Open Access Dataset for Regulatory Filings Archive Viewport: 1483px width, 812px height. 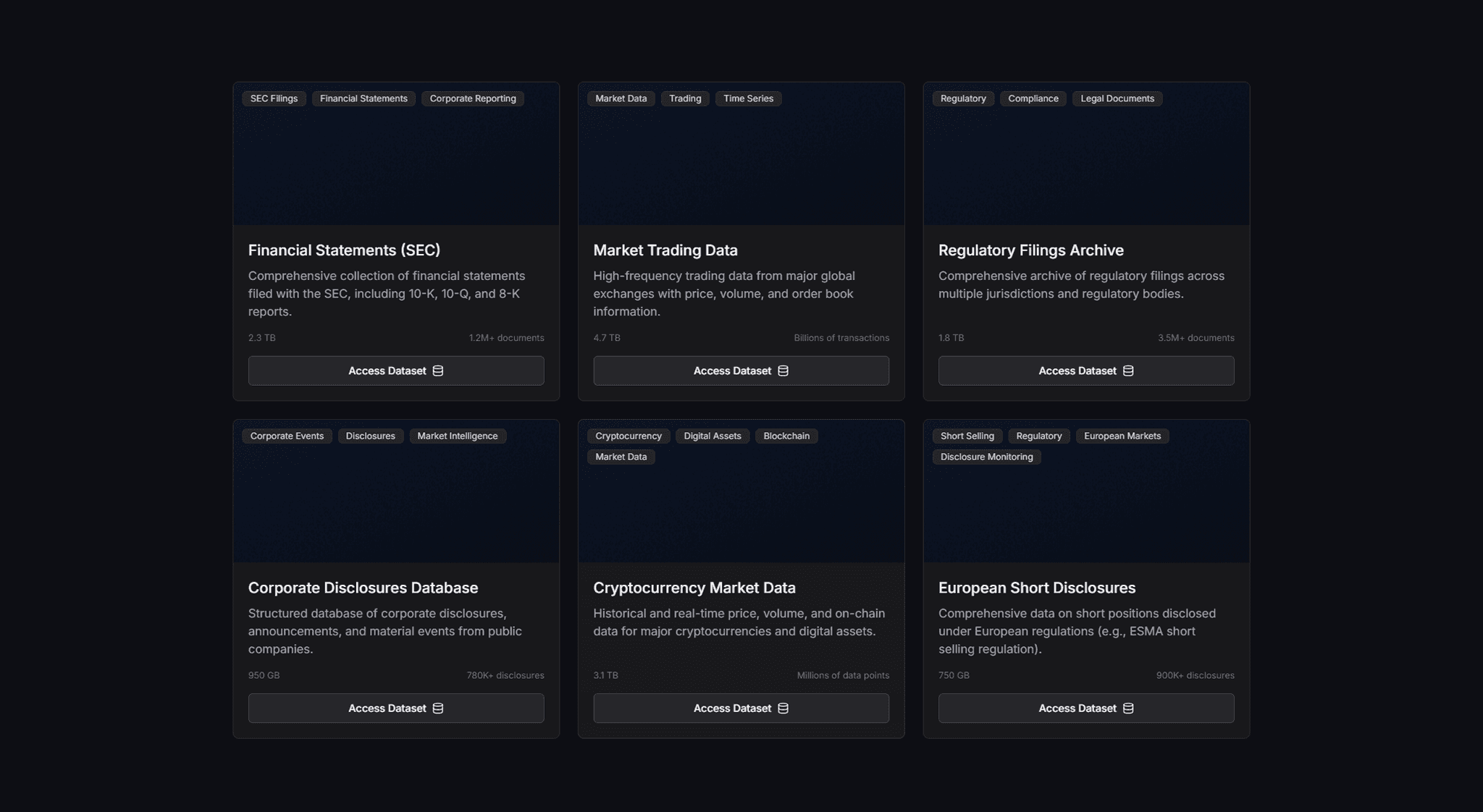coord(1086,371)
